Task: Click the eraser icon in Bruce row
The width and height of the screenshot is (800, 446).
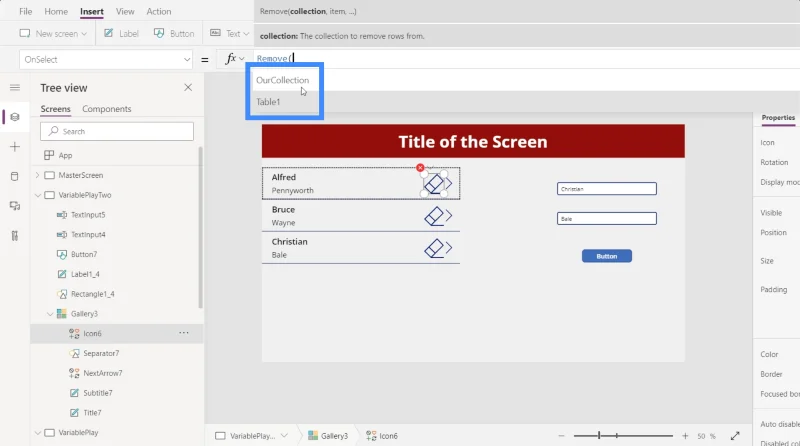Action: click(434, 216)
